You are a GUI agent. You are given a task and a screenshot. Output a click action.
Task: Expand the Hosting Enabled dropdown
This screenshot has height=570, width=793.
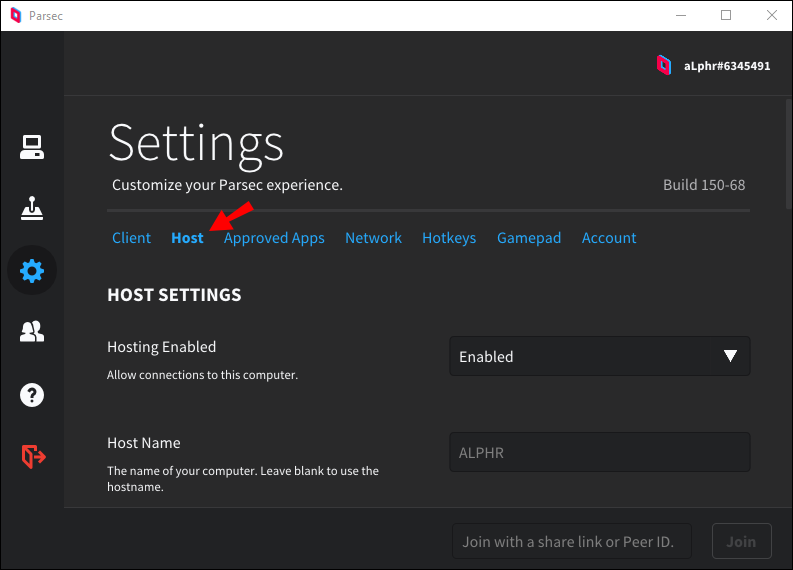click(x=599, y=356)
